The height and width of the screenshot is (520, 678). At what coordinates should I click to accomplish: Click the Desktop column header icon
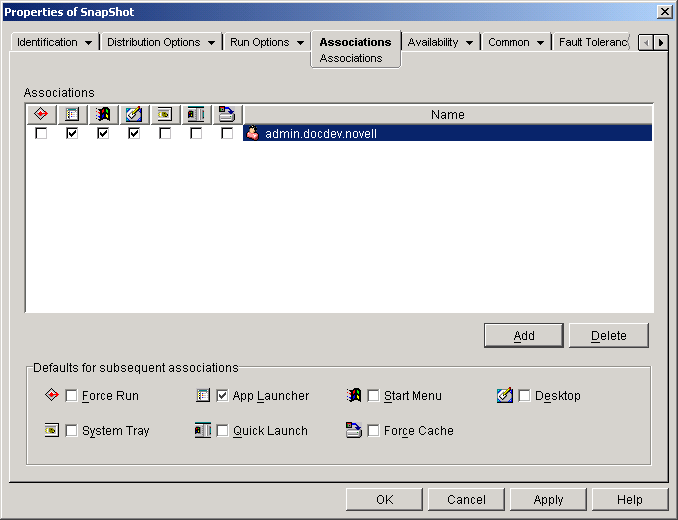point(134,115)
